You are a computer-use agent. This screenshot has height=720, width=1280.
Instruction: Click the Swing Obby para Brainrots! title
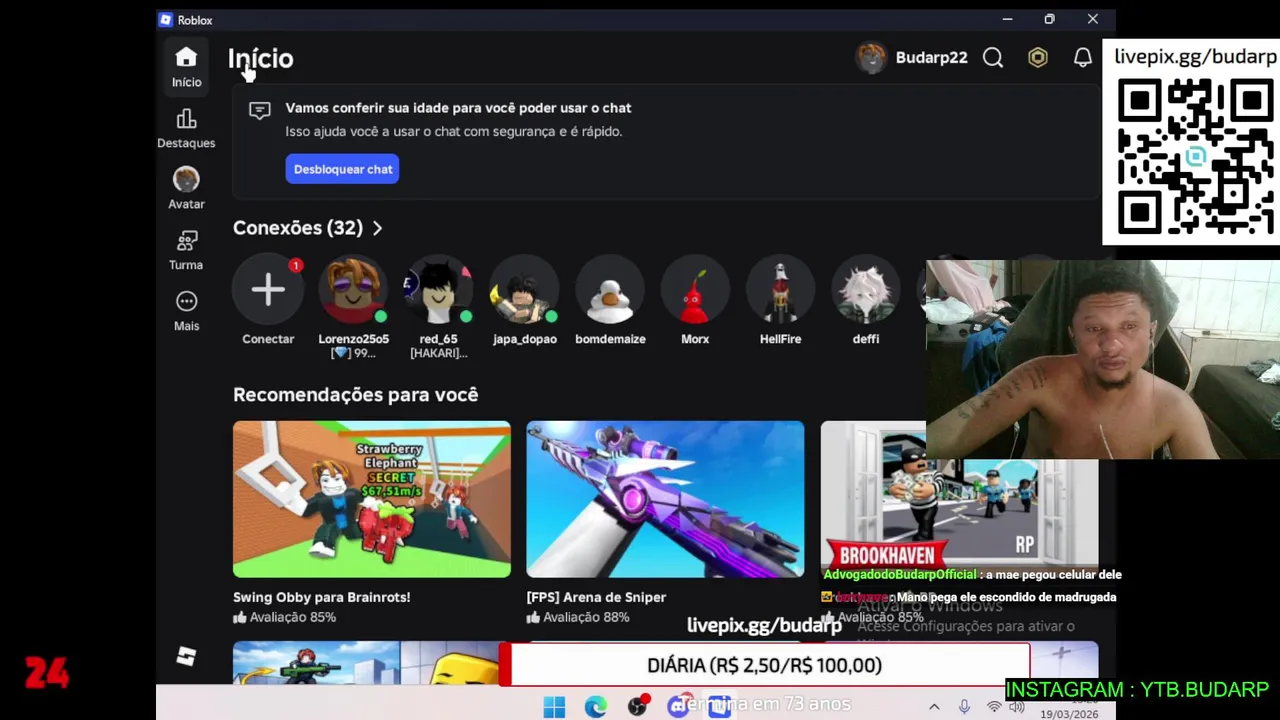[321, 597]
